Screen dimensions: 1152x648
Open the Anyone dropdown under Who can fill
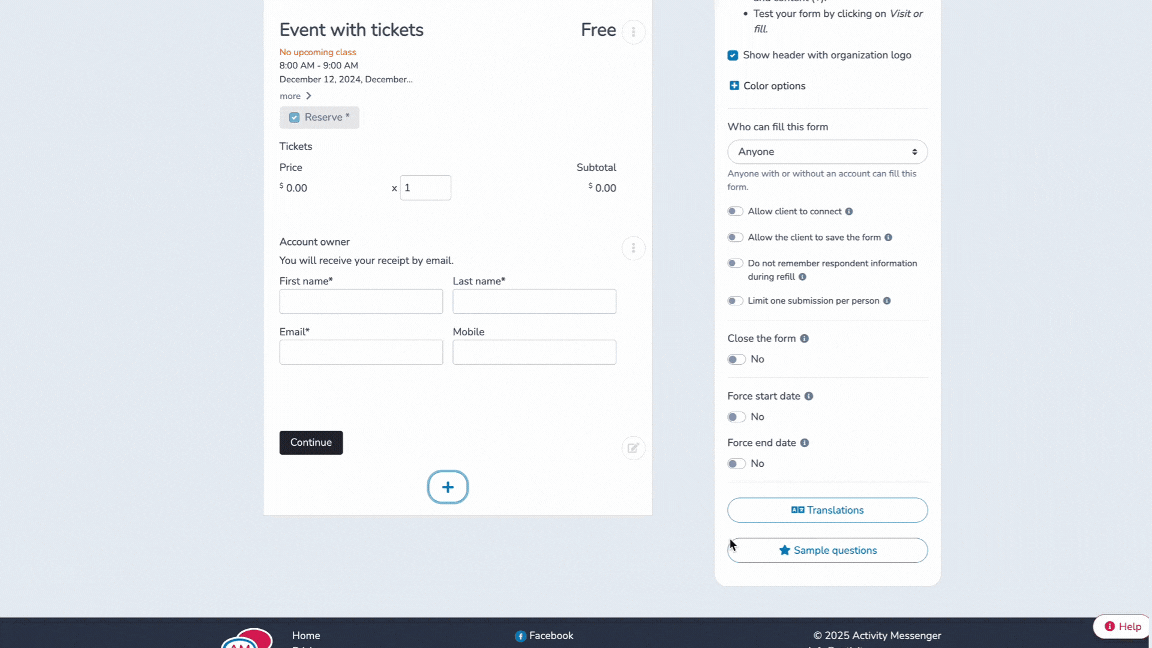(827, 151)
